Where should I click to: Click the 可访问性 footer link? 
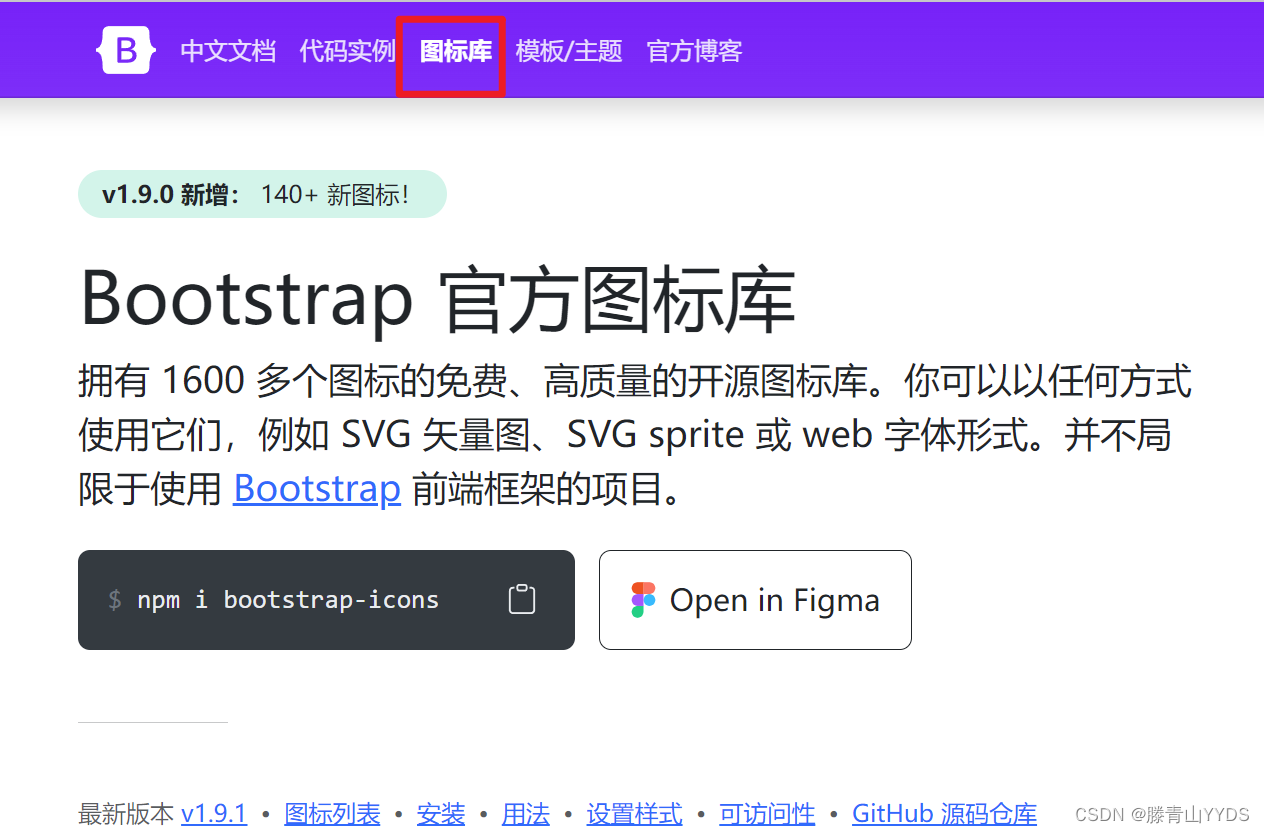766,814
